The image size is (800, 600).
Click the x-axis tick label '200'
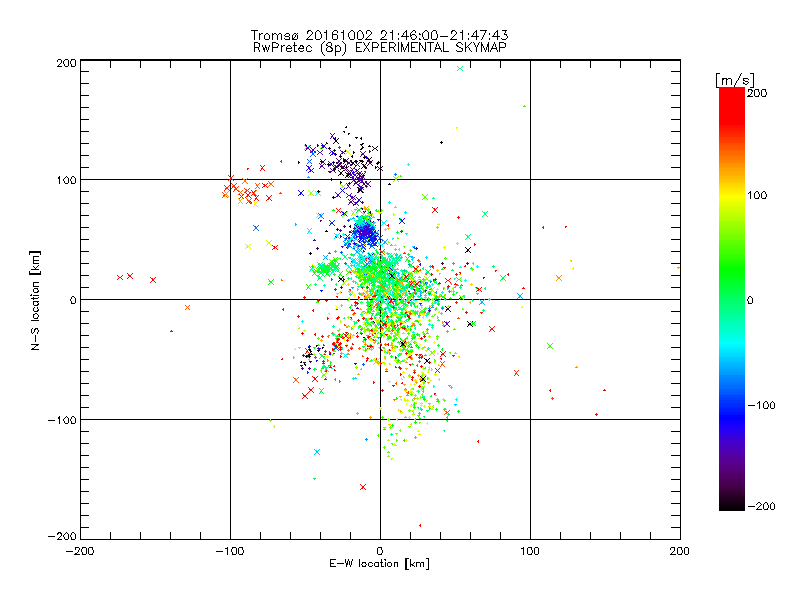(x=680, y=551)
